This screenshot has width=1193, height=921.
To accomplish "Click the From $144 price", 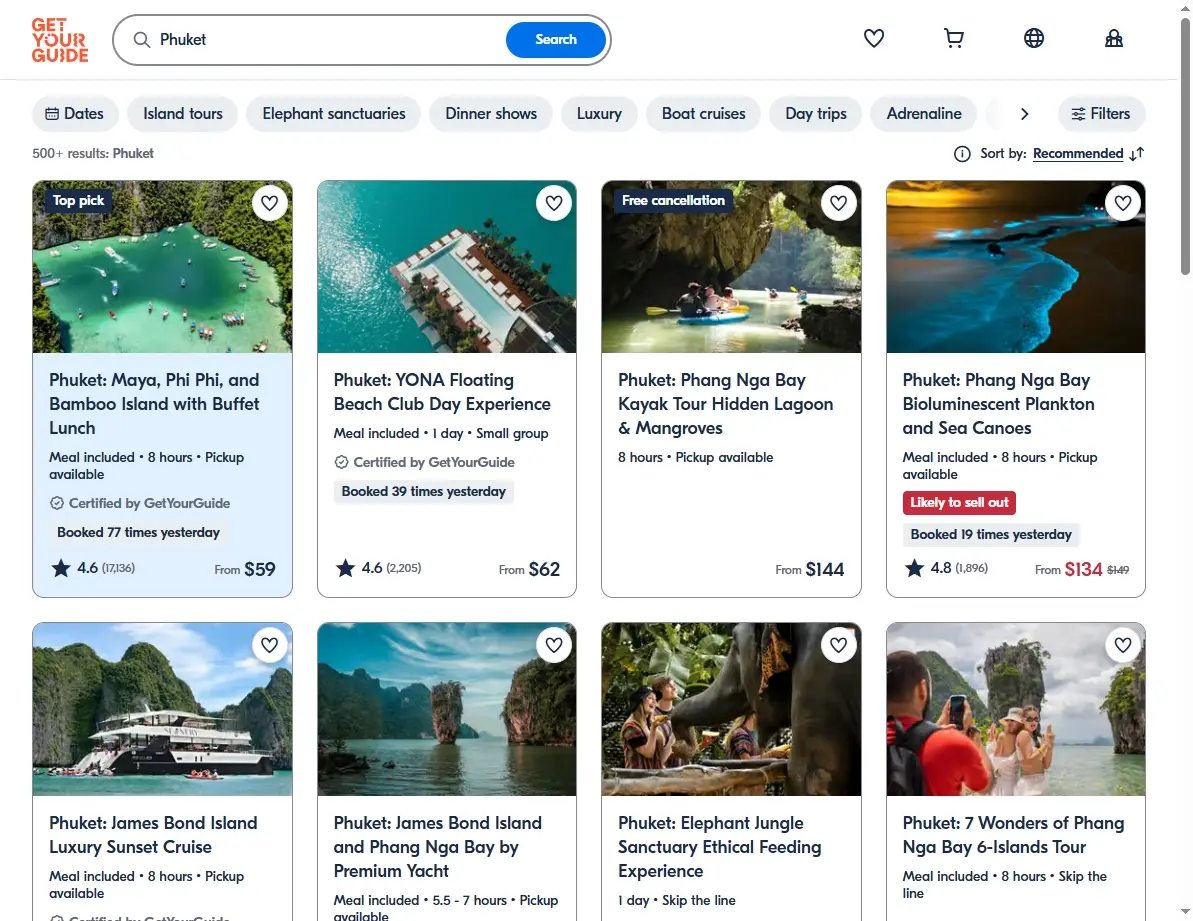I will (x=810, y=570).
